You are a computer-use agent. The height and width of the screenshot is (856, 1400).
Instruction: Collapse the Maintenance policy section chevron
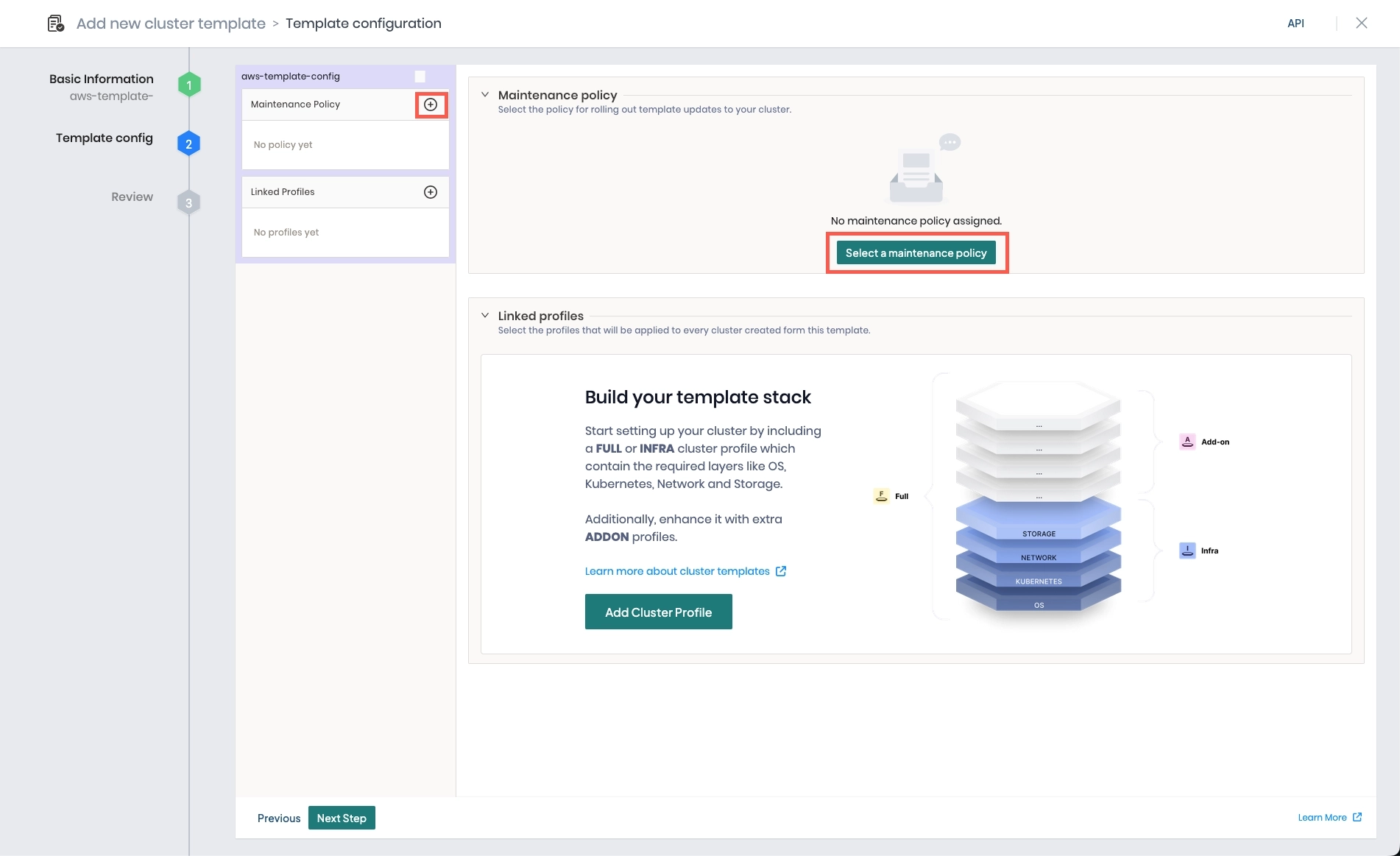[484, 94]
